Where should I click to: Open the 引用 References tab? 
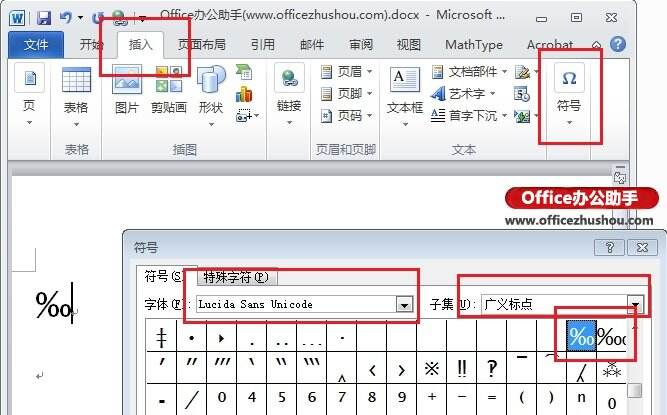click(262, 44)
